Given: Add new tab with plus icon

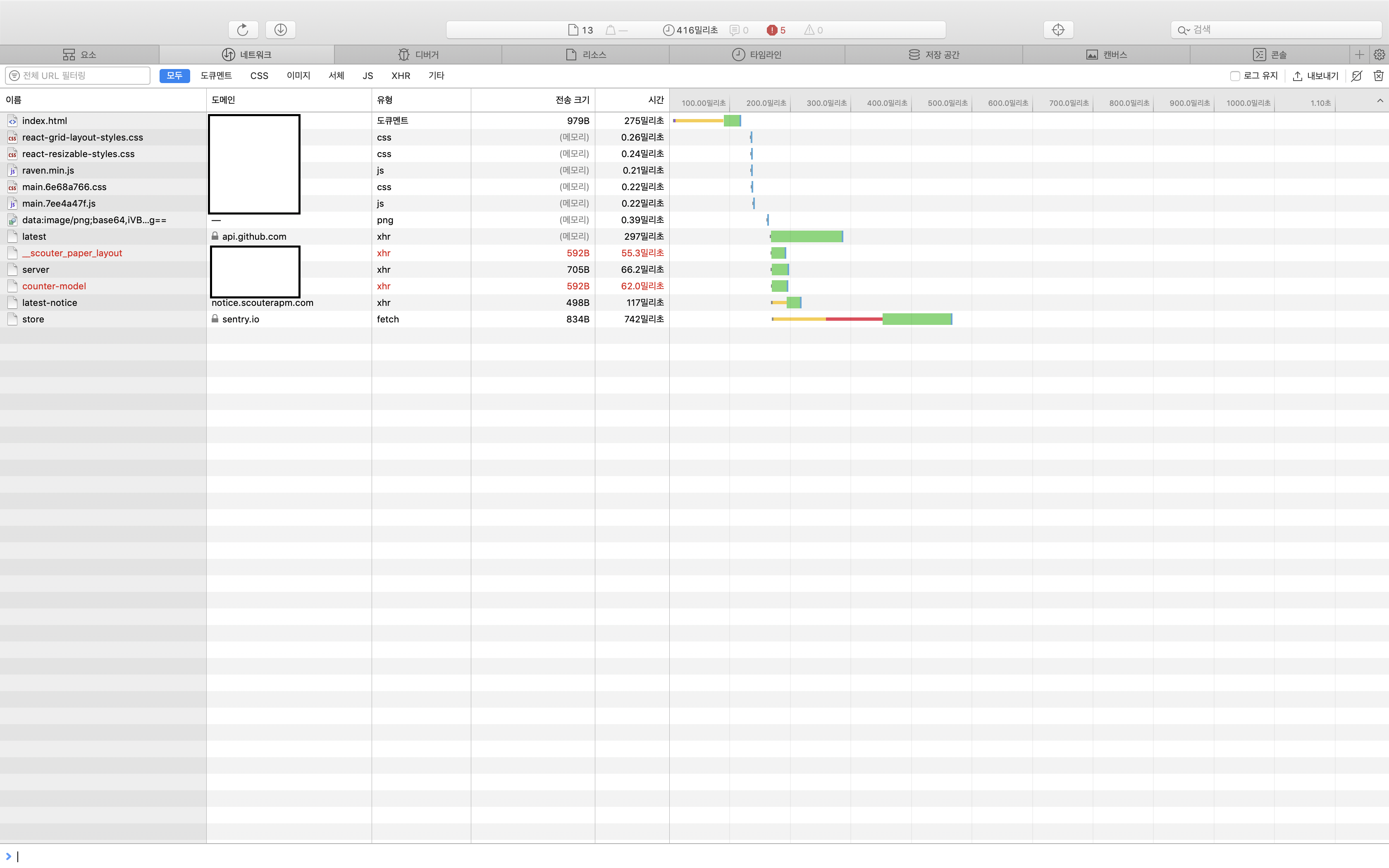Looking at the screenshot, I should point(1359,55).
